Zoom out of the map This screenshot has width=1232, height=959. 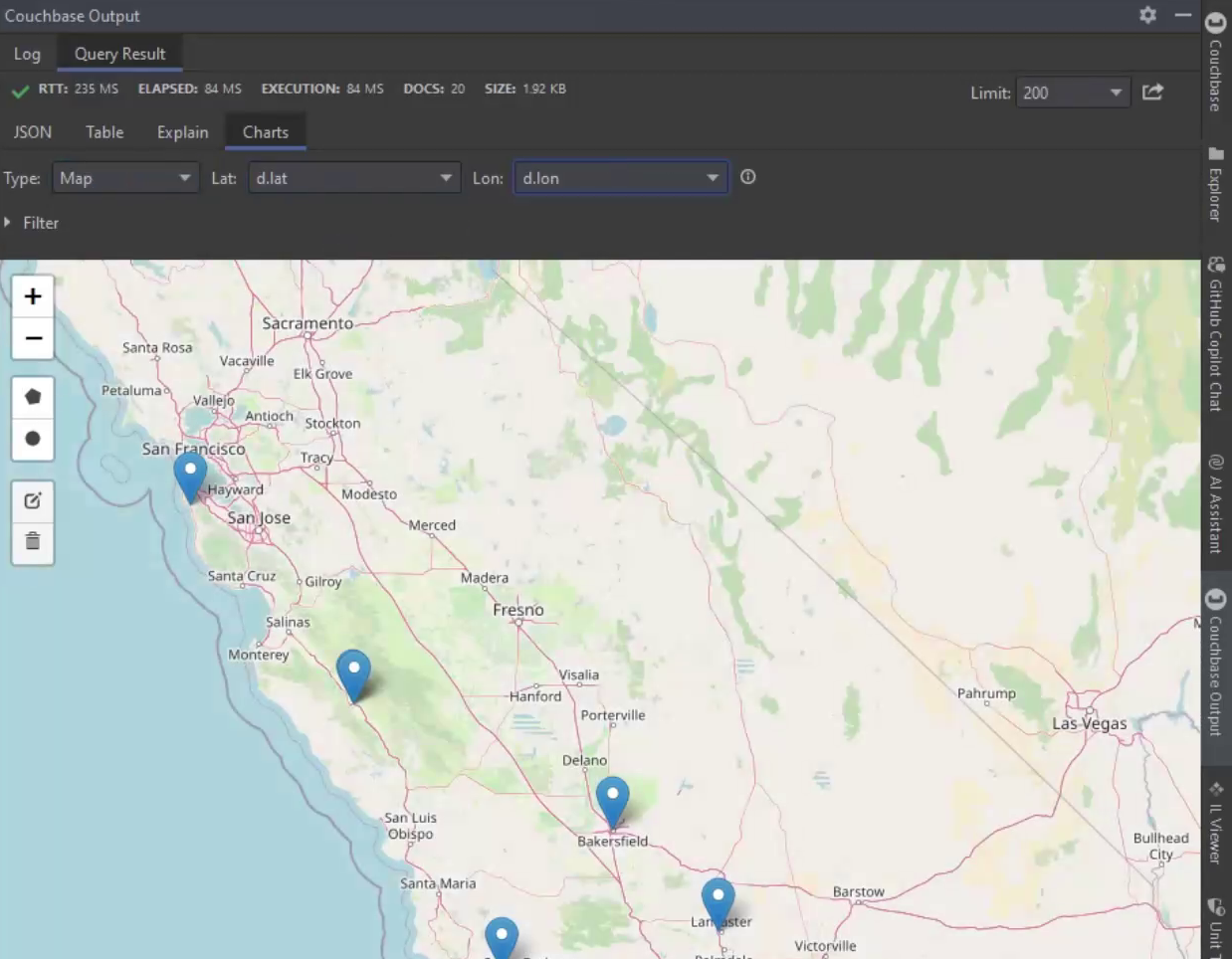(33, 338)
